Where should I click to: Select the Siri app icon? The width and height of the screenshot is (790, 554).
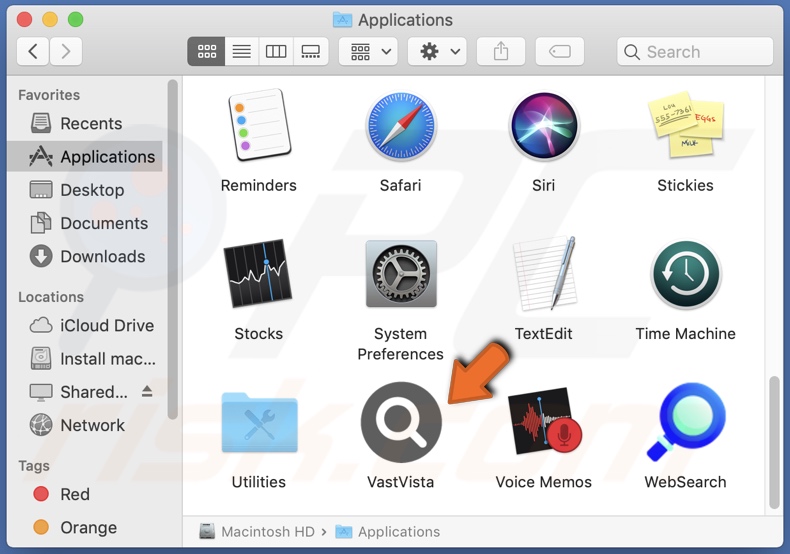pyautogui.click(x=544, y=126)
